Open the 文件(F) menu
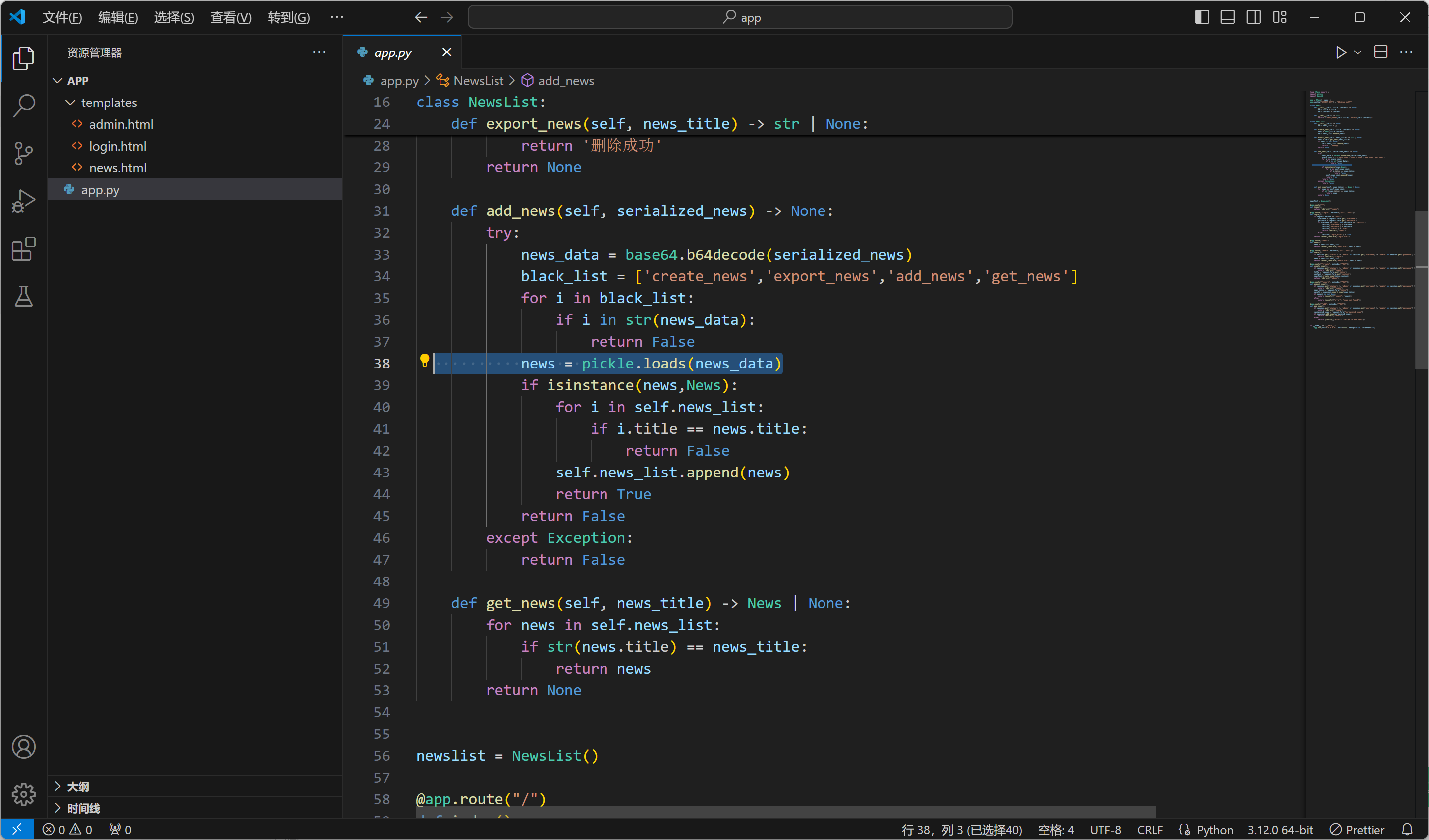 tap(62, 17)
